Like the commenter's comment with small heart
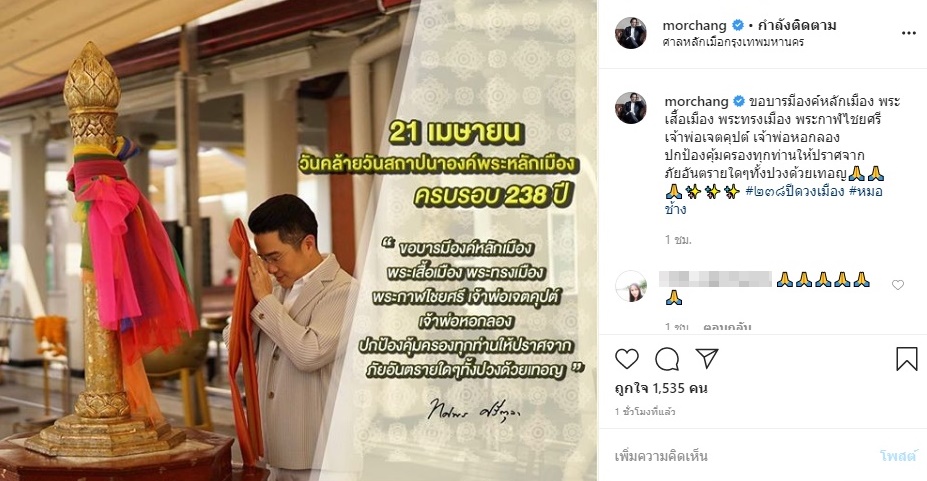Viewport: 927px width, 481px height. pos(897,285)
